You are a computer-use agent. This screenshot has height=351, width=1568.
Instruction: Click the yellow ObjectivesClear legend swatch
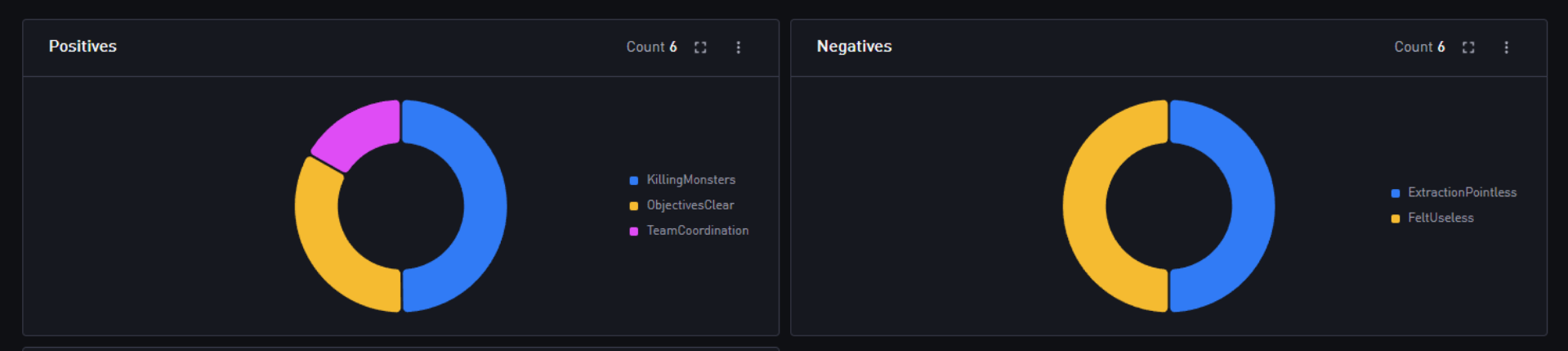(634, 206)
